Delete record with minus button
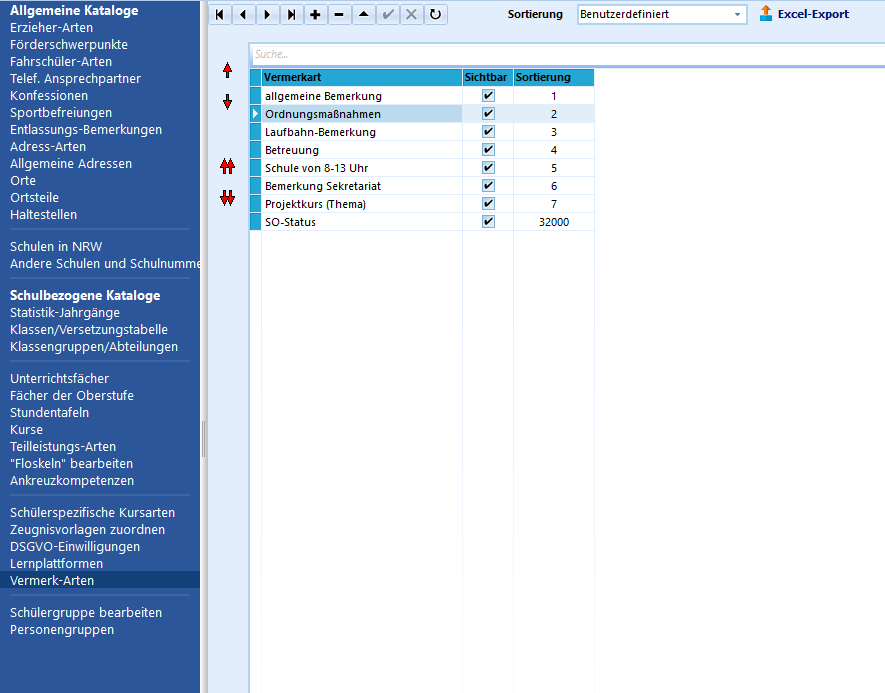 click(x=339, y=15)
